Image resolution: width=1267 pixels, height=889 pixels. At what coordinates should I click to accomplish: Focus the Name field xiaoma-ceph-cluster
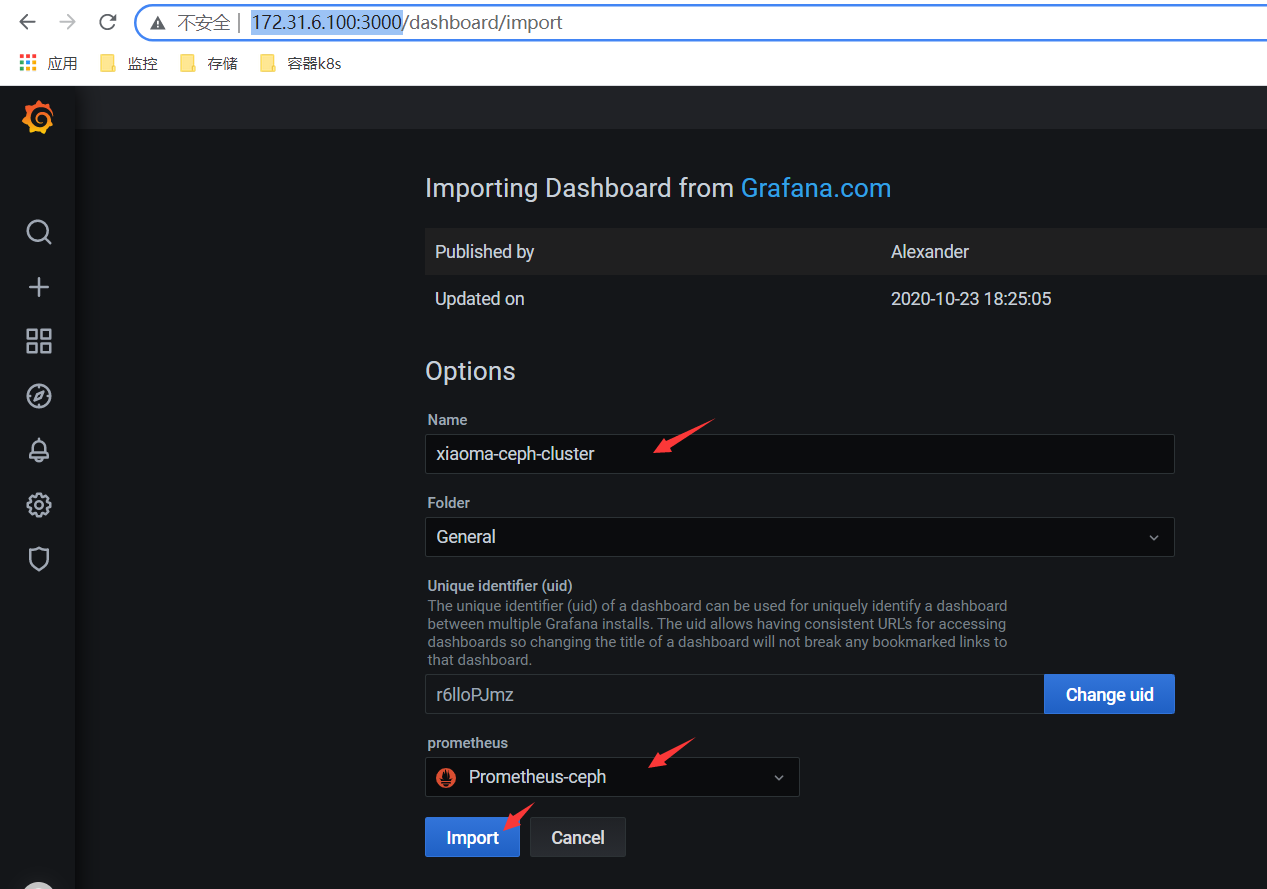pyautogui.click(x=799, y=454)
